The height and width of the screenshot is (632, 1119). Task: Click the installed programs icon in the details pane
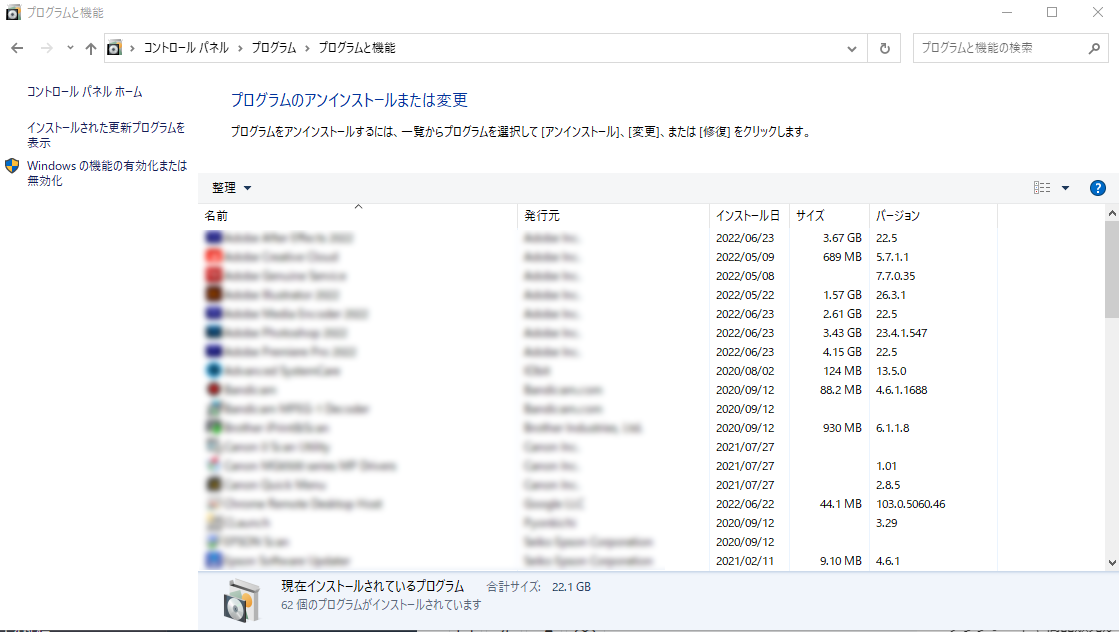242,601
